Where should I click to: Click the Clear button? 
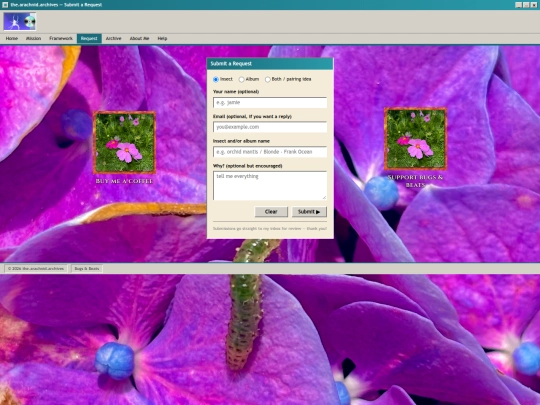pos(271,212)
